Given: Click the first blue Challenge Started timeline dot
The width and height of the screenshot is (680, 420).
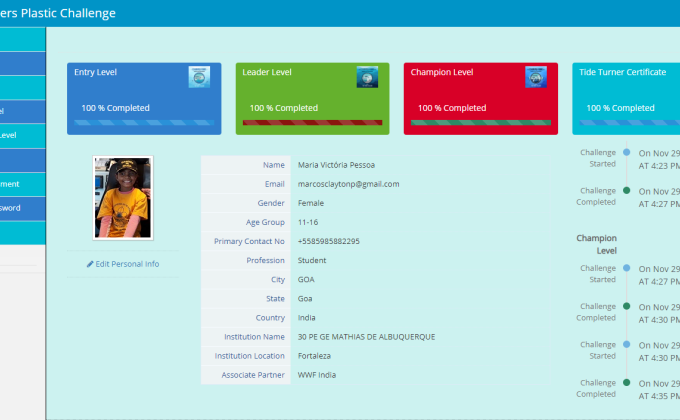Looking at the screenshot, I should pyautogui.click(x=626, y=153).
